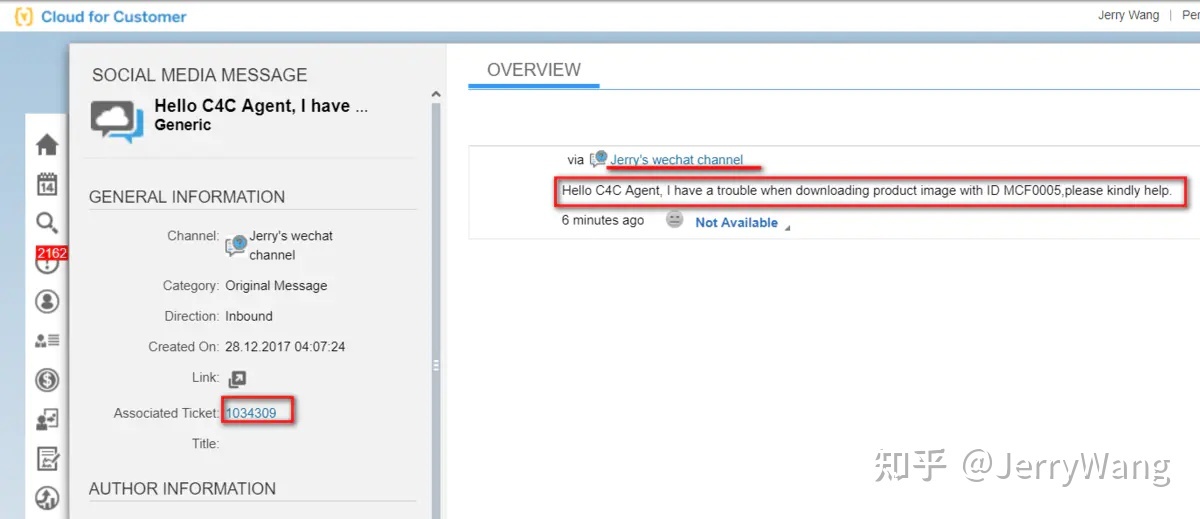Image resolution: width=1200 pixels, height=519 pixels.
Task: Click the Search magnifier icon in sidebar
Action: (x=47, y=223)
